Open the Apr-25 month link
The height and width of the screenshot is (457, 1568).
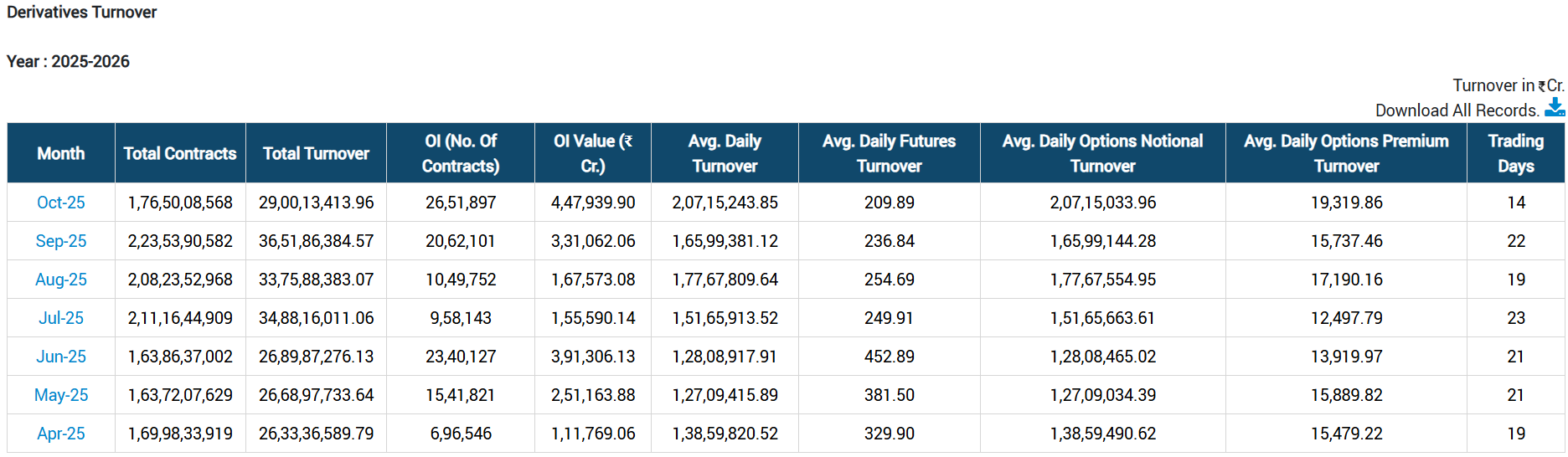click(x=61, y=434)
